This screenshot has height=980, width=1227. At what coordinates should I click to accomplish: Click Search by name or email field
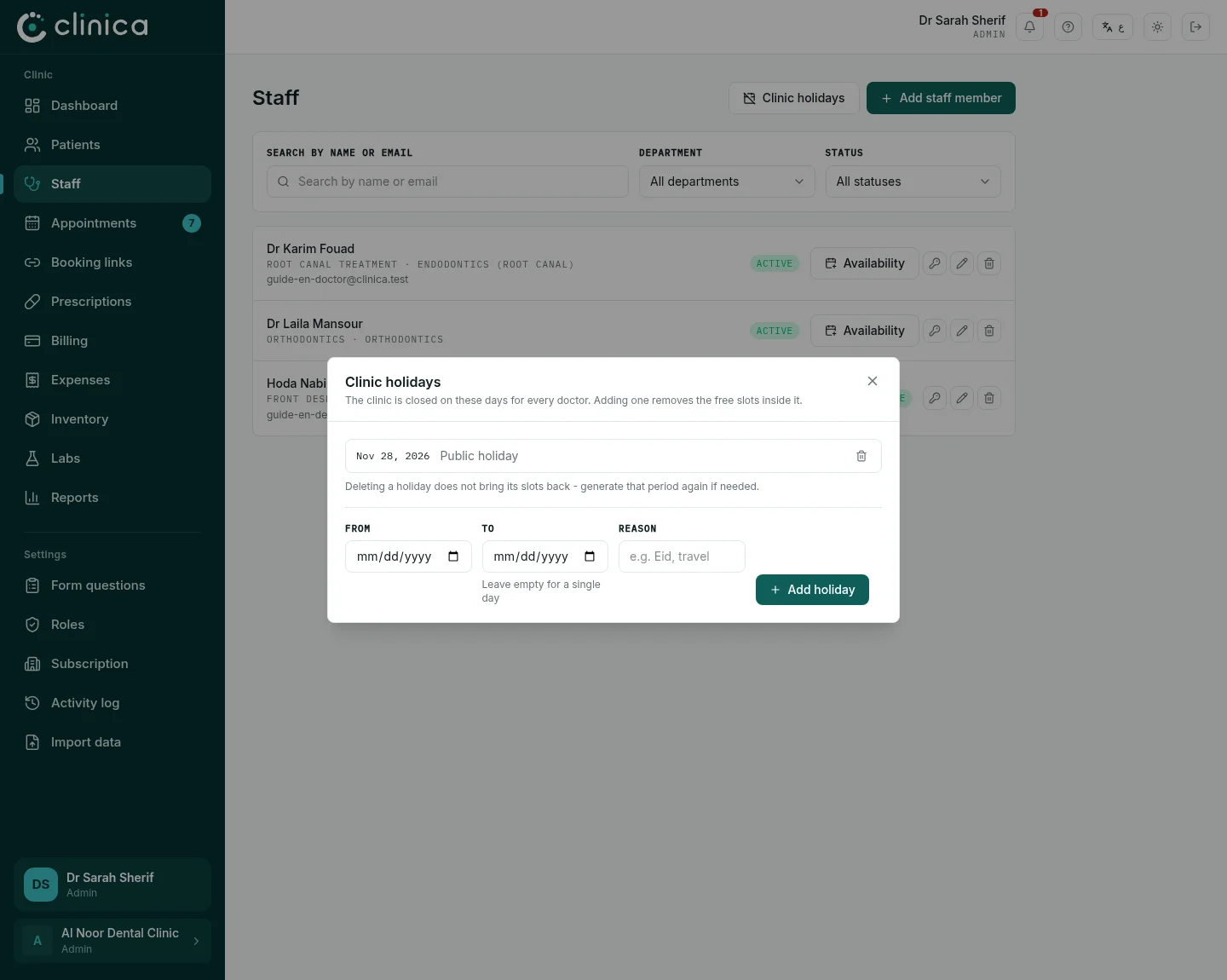447,182
